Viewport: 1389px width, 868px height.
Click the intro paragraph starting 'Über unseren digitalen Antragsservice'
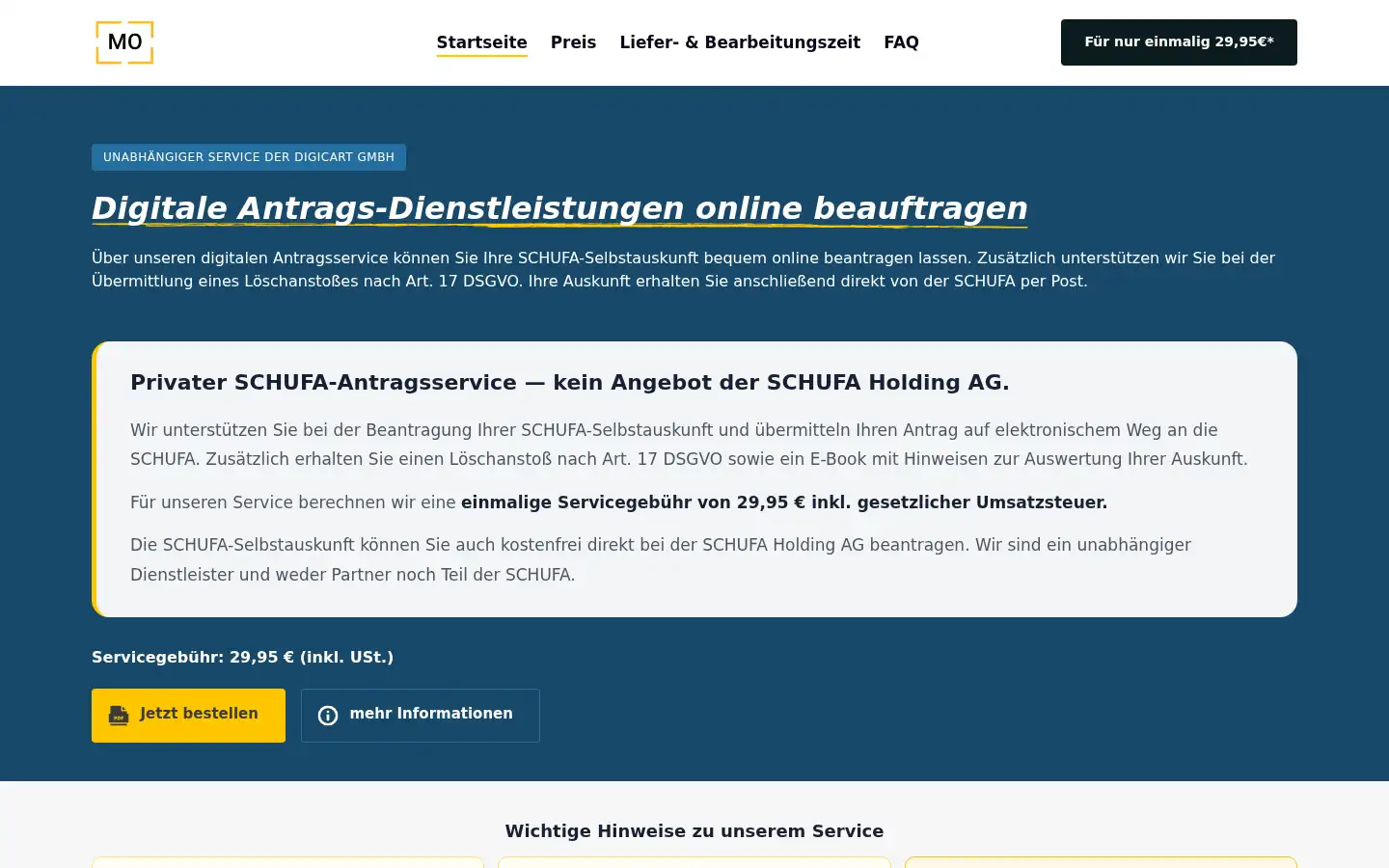(x=684, y=269)
